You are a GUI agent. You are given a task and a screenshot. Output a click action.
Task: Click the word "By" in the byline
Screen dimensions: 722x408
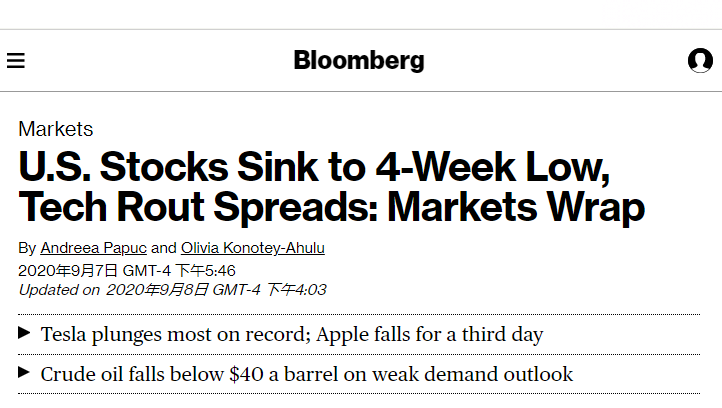point(27,247)
